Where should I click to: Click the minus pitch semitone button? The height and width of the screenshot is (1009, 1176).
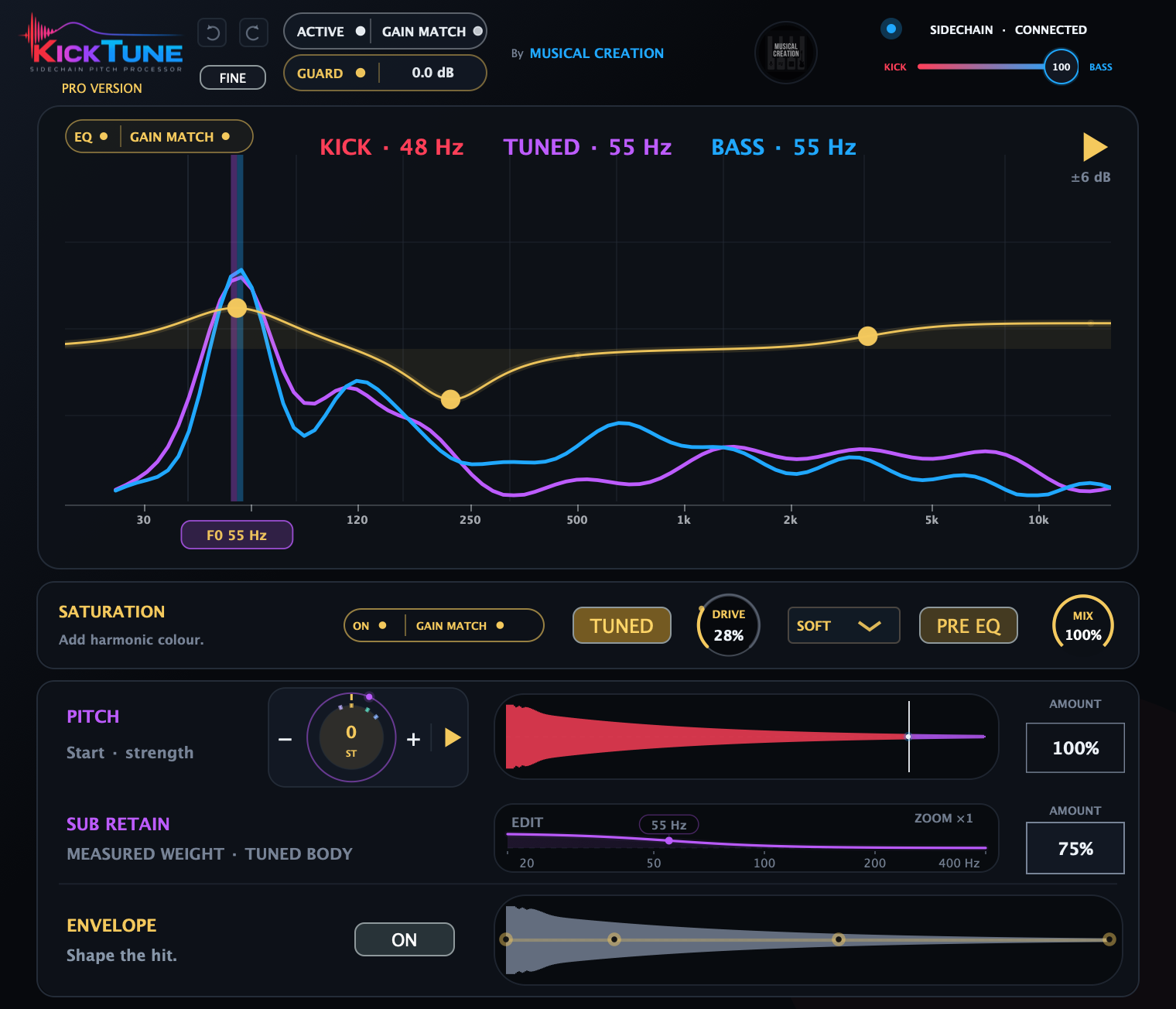[285, 739]
